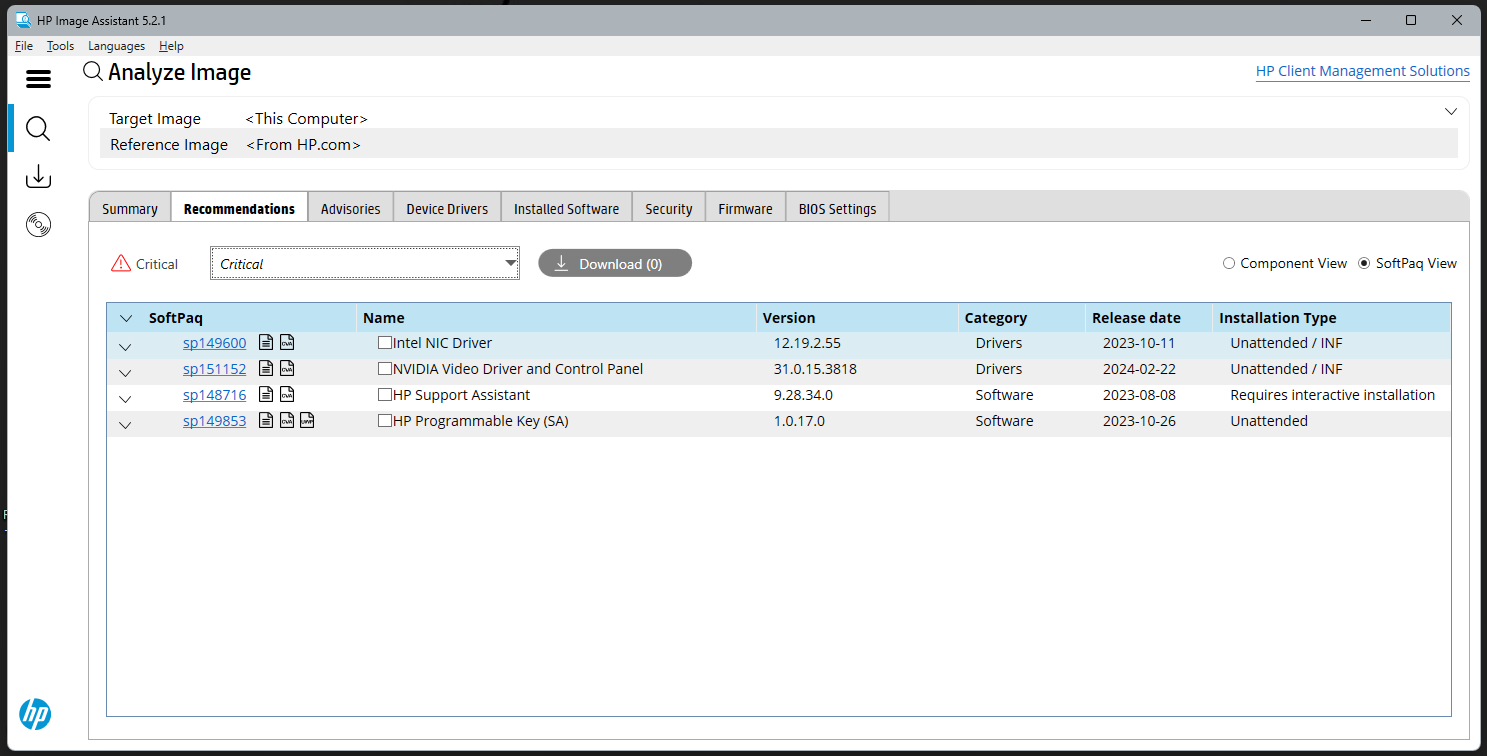Switch to SoftPaq View radio button
1487x756 pixels.
click(1364, 263)
